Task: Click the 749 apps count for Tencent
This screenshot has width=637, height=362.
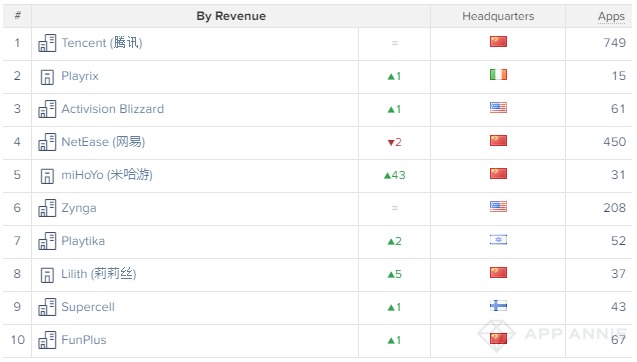Action: click(x=614, y=43)
